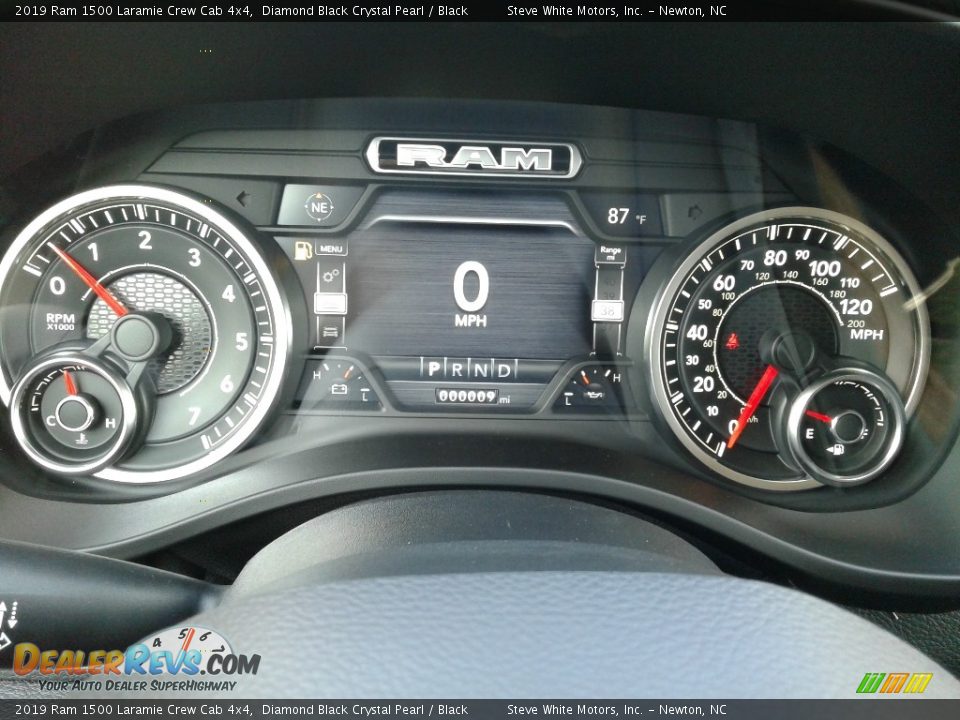Select the gear settings icon under MENU
Image resolution: width=960 pixels, height=720 pixels.
(x=331, y=274)
